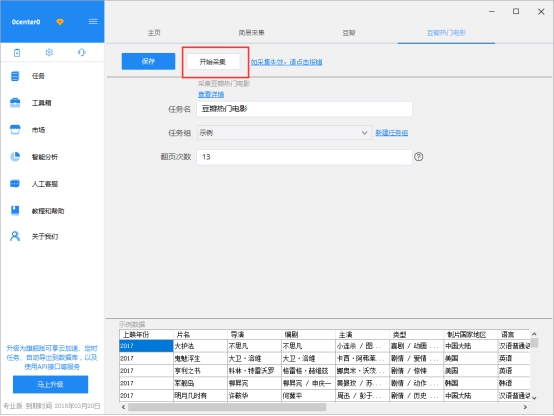This screenshot has width=554, height=416.
Task: Click the 韩国 country cell
Action: 471,383
